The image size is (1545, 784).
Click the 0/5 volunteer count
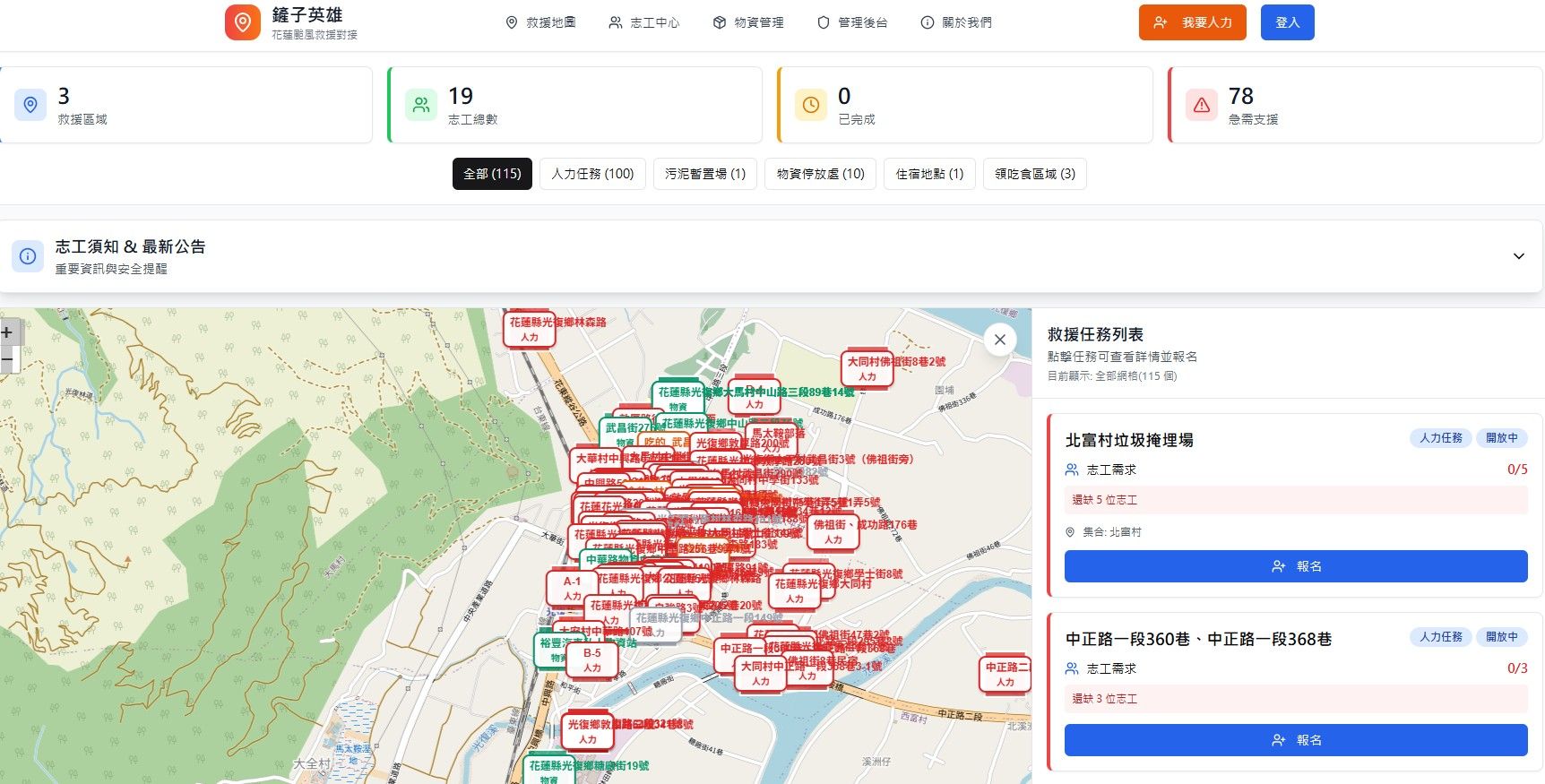point(1517,470)
